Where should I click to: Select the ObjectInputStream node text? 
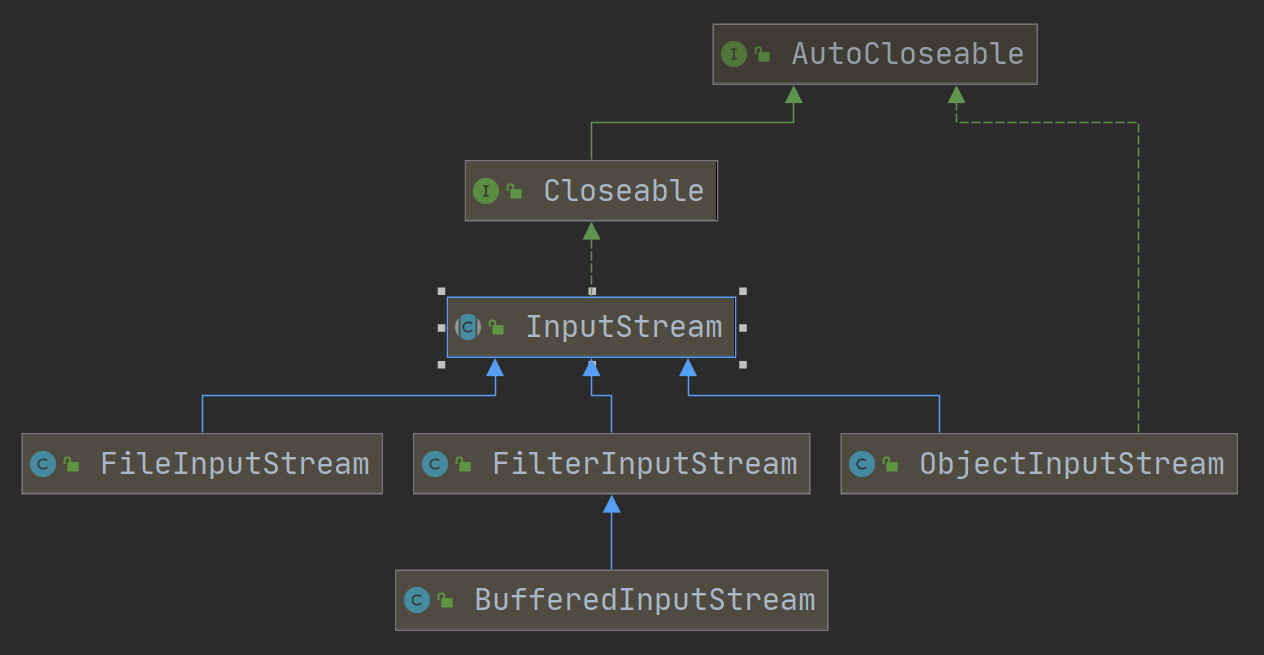coord(1071,464)
